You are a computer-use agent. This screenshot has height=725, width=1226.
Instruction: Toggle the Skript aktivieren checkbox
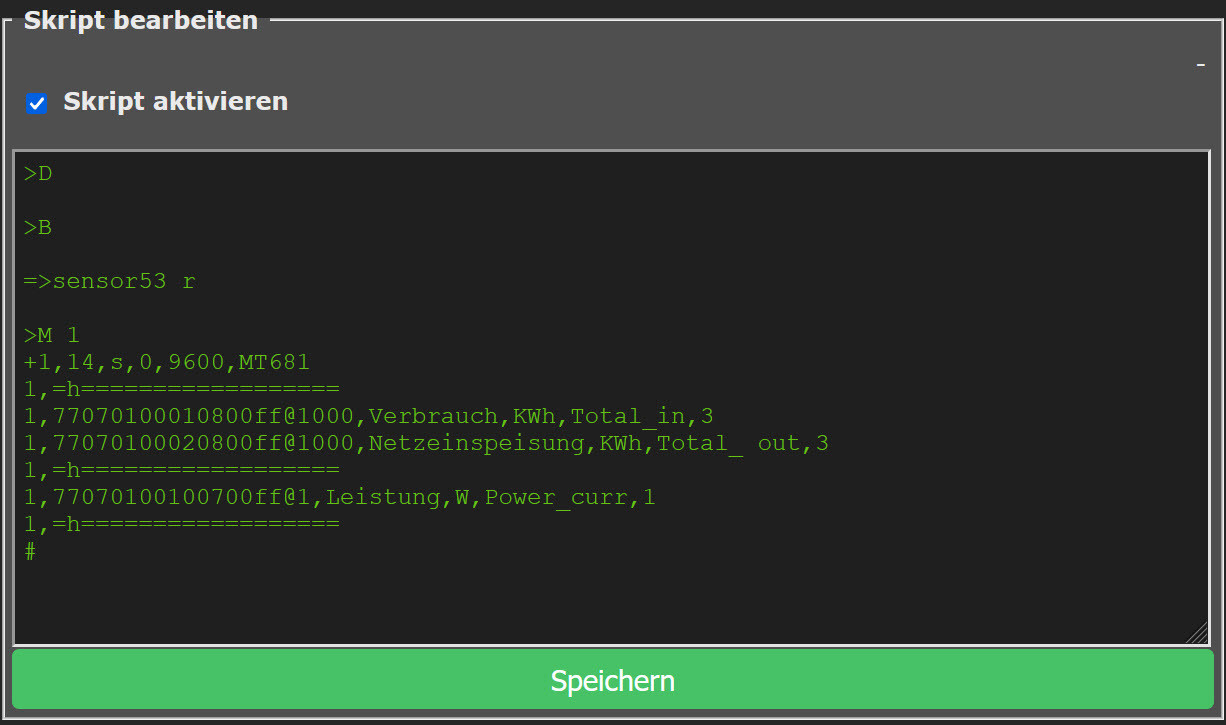pos(37,103)
